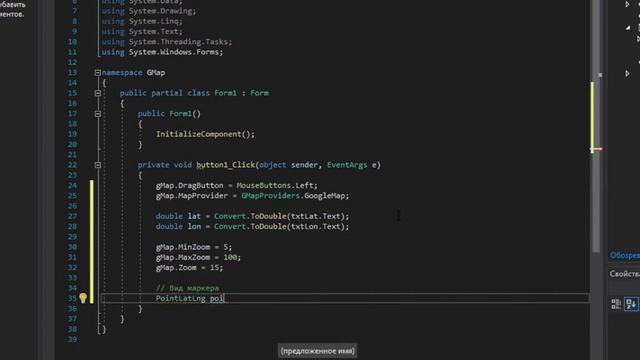Collapse the expanded Solution Explorer tree node
Viewport: 640px width, 360px height.
point(628,28)
